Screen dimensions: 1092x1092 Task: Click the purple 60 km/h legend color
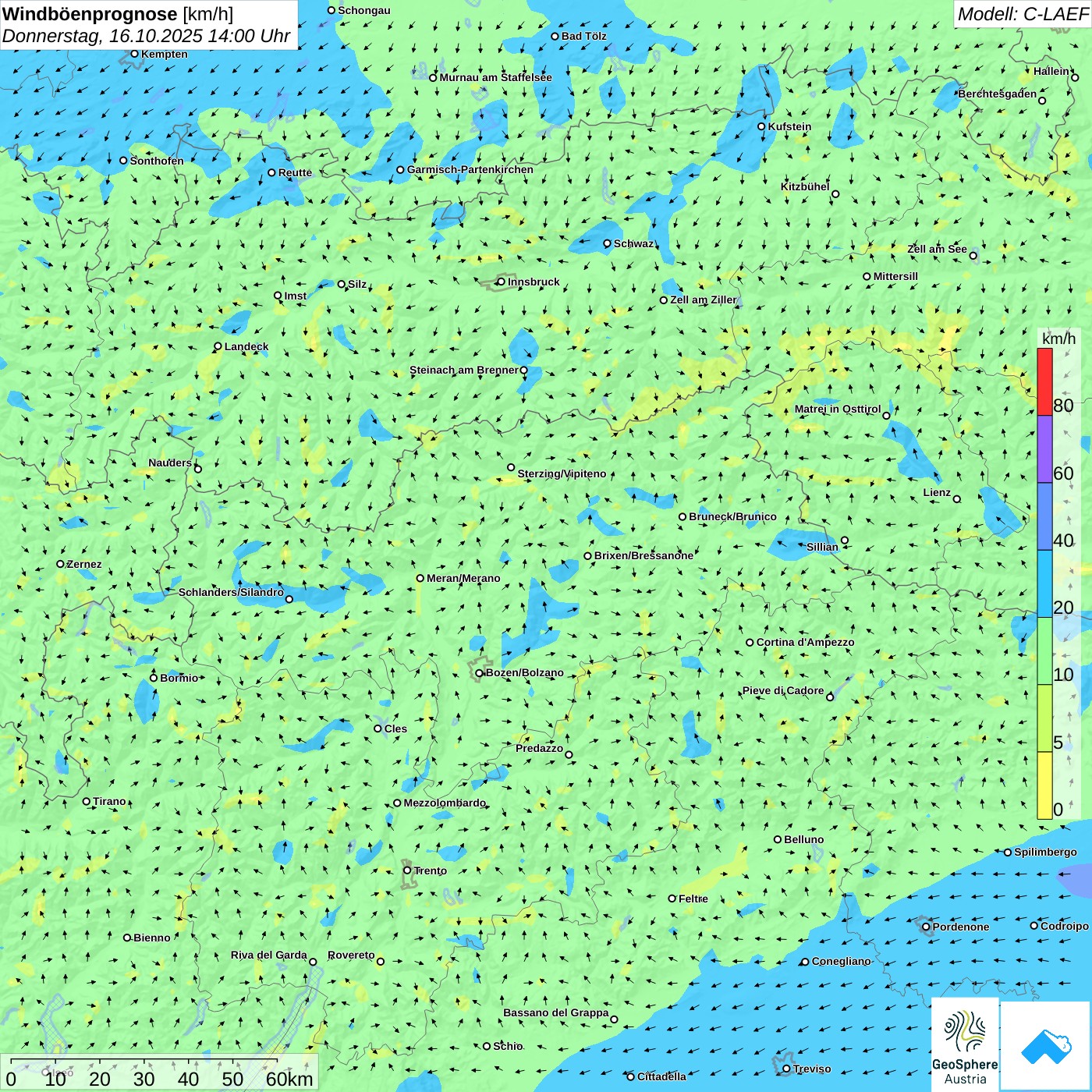pos(1044,449)
